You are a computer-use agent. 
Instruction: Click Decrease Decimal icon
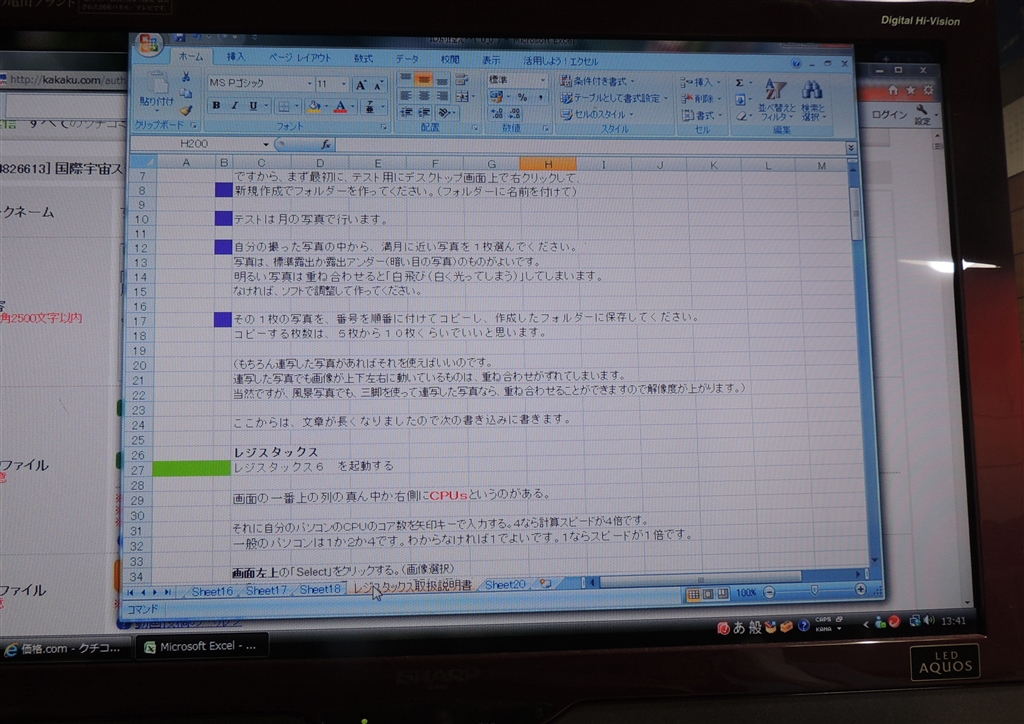tap(515, 114)
